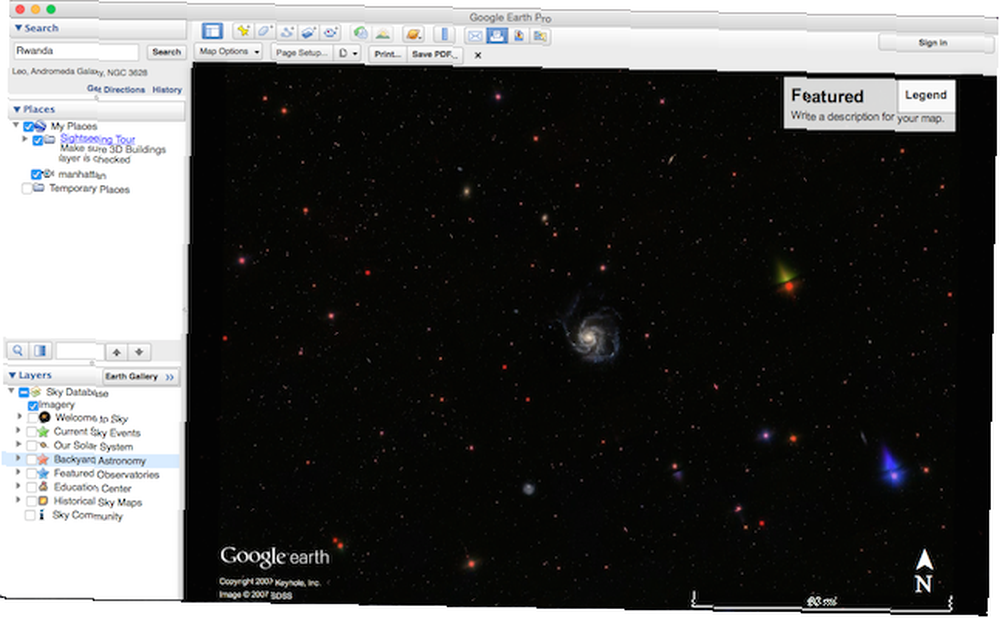Show sunlight across the landscape icon

[382, 33]
